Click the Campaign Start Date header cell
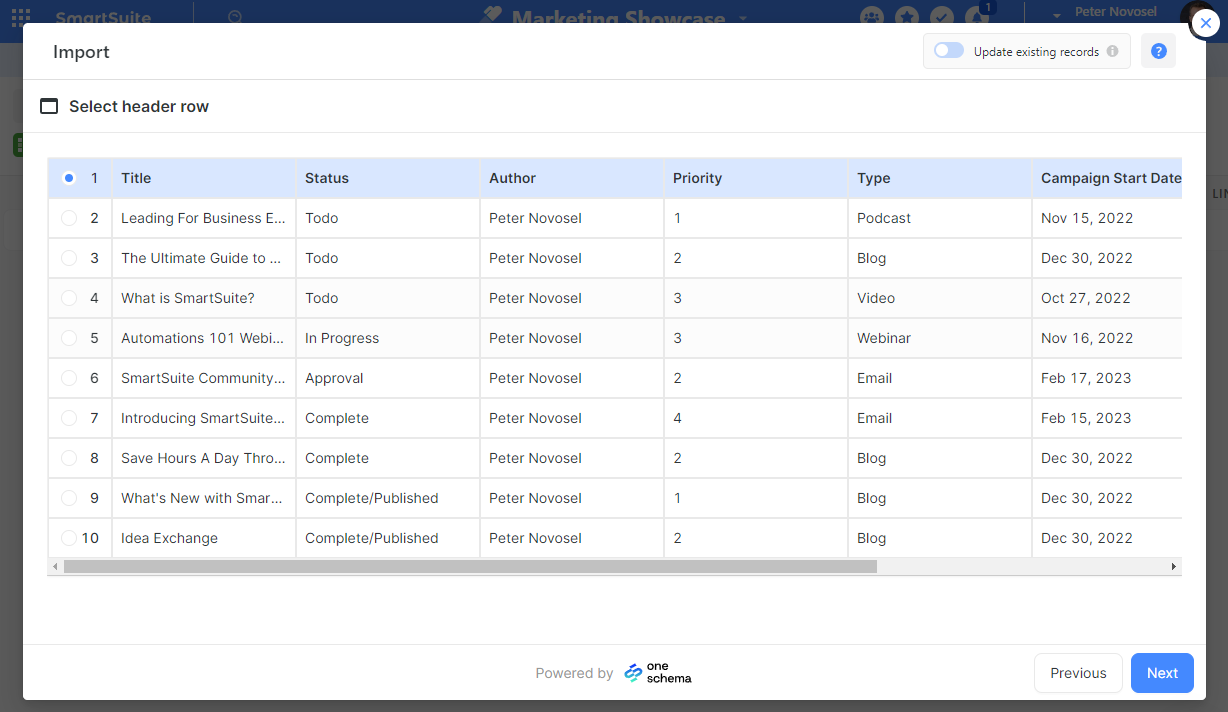Image resolution: width=1228 pixels, height=712 pixels. (1108, 178)
